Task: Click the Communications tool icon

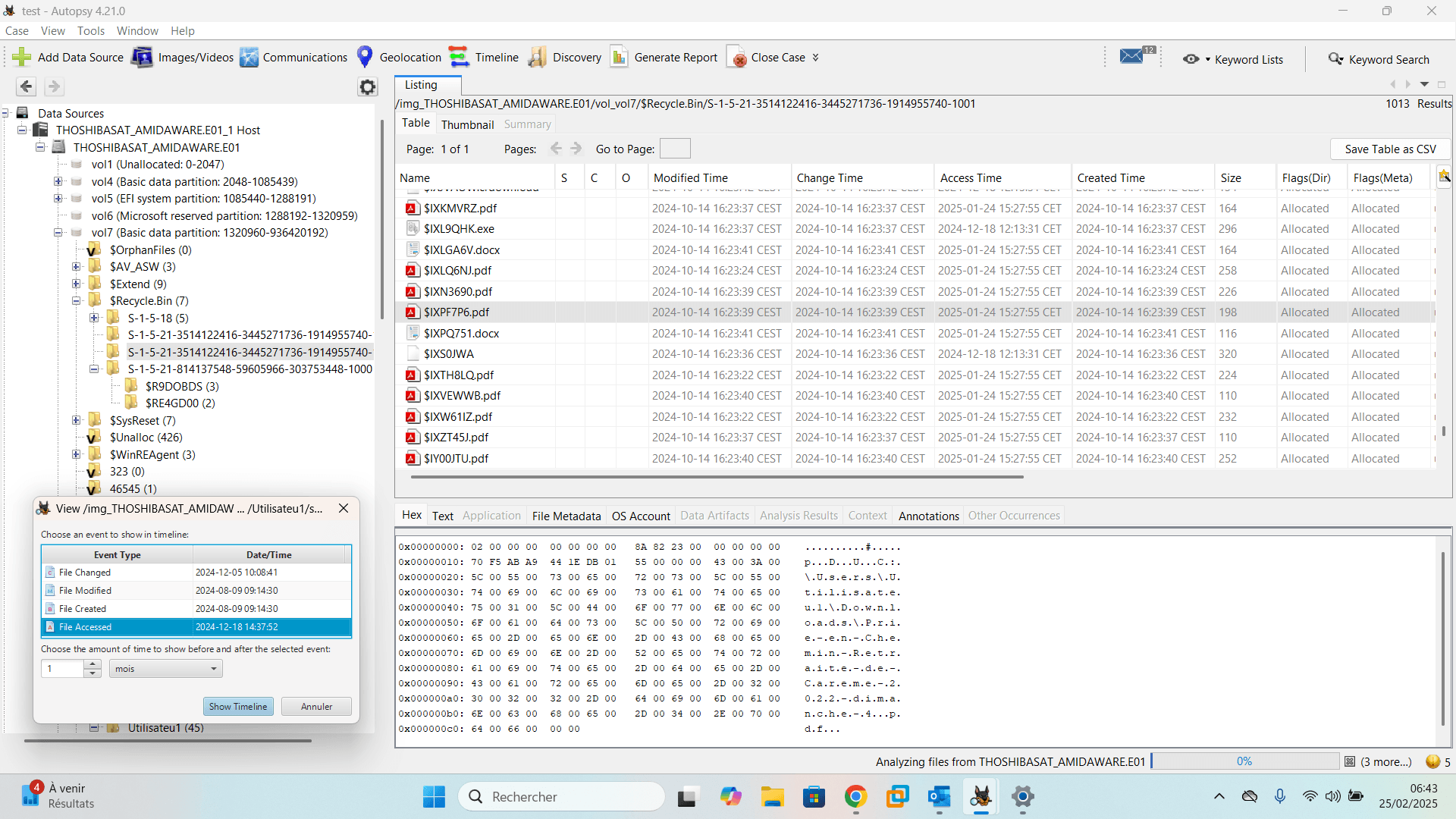Action: pos(247,58)
